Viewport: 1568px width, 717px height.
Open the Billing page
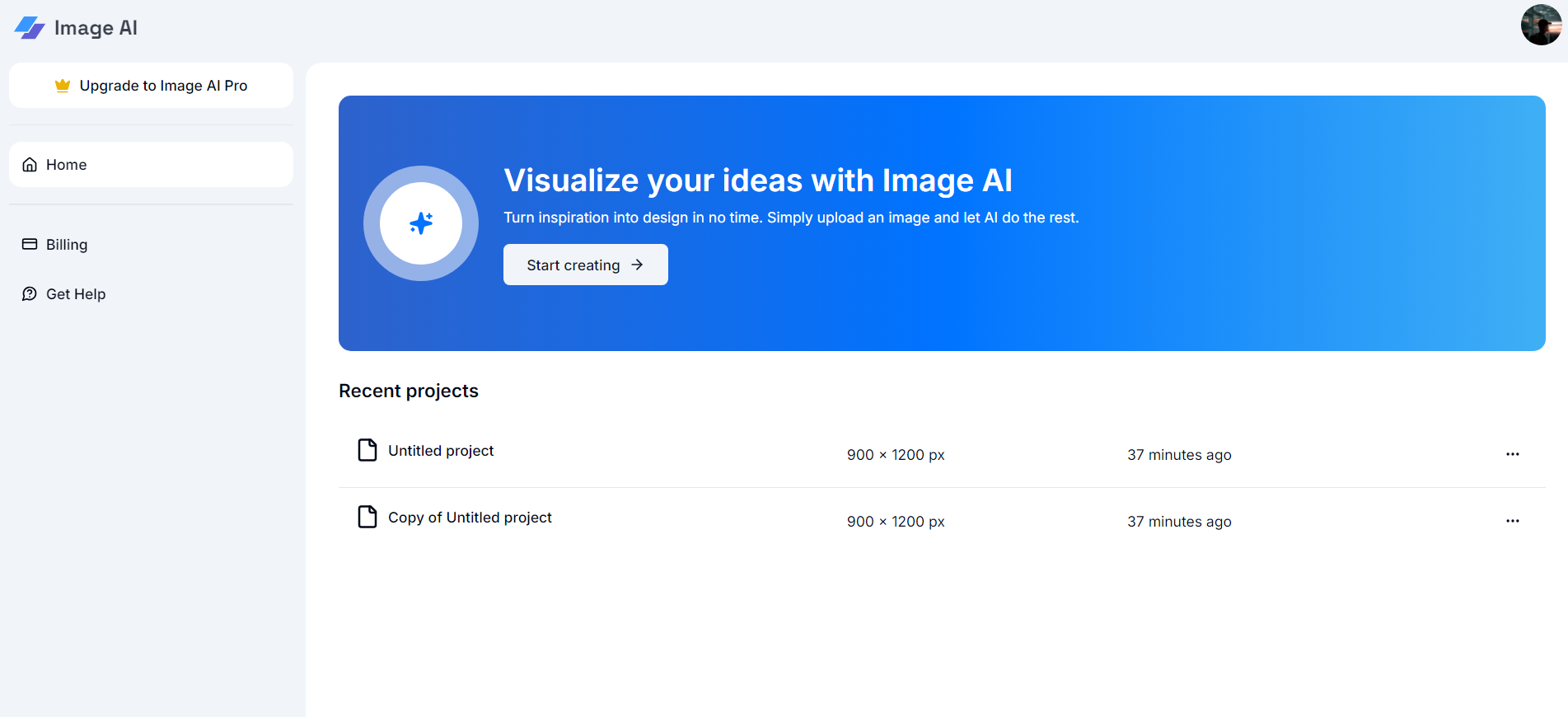(151, 245)
